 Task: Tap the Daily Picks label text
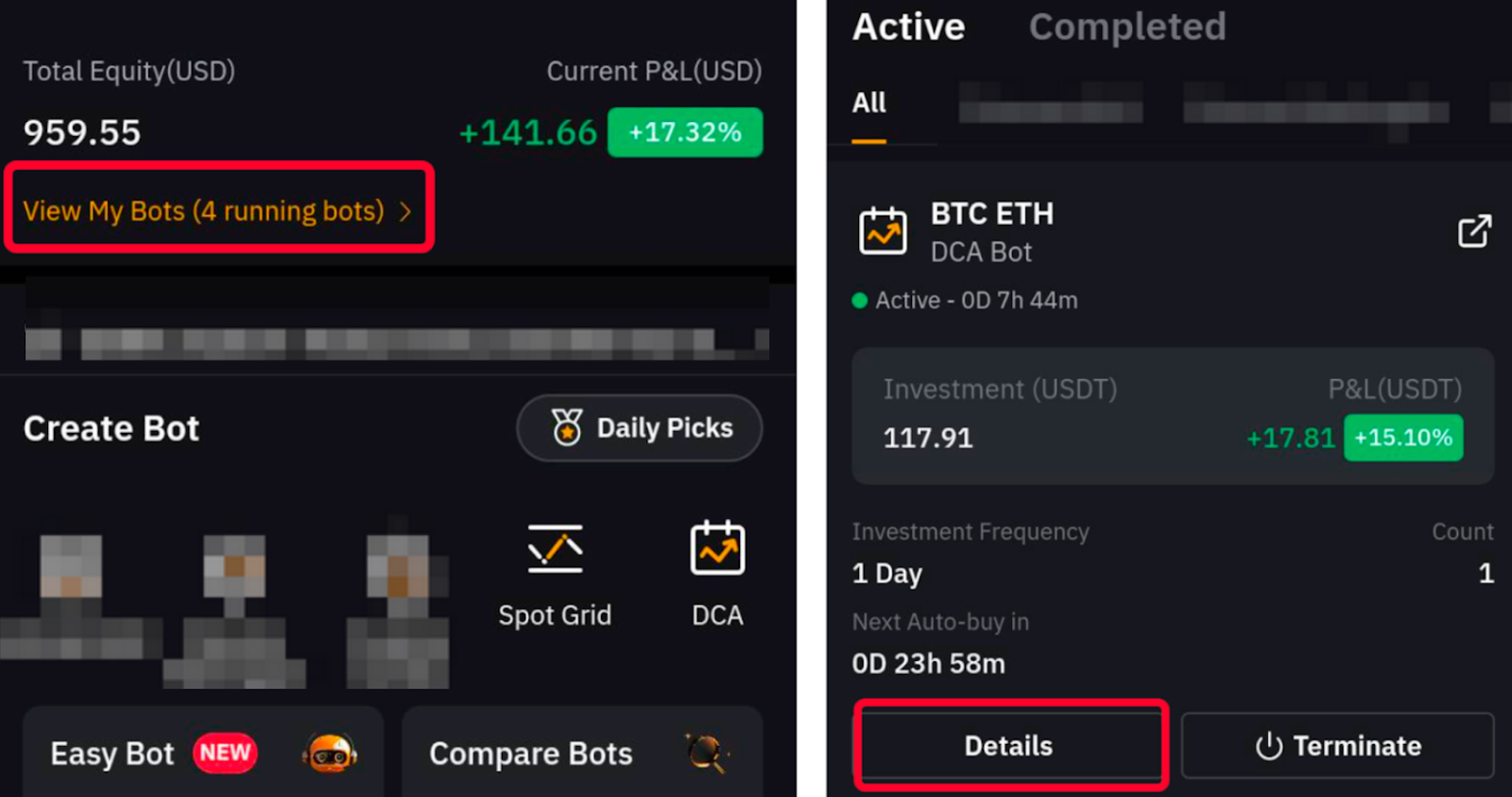[664, 428]
